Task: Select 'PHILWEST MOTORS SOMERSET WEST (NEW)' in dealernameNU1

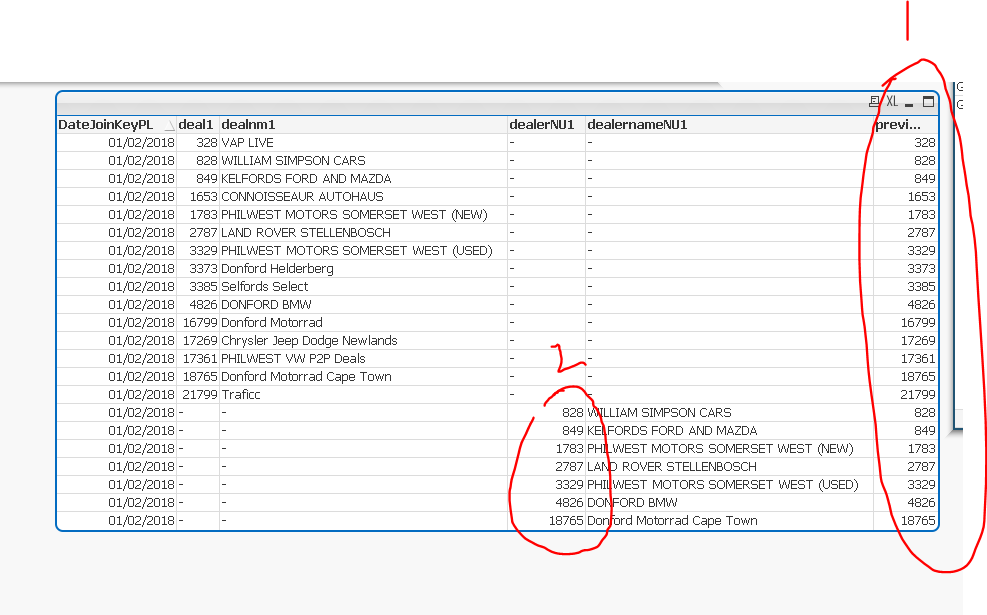Action: click(721, 449)
